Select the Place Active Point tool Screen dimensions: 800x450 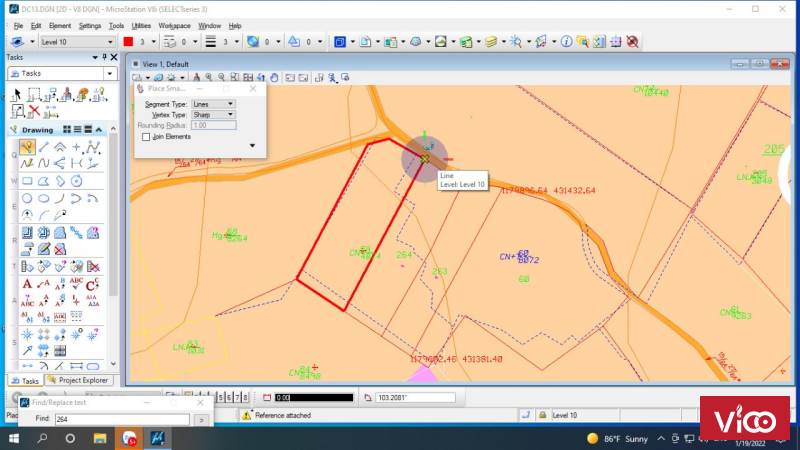(76, 147)
